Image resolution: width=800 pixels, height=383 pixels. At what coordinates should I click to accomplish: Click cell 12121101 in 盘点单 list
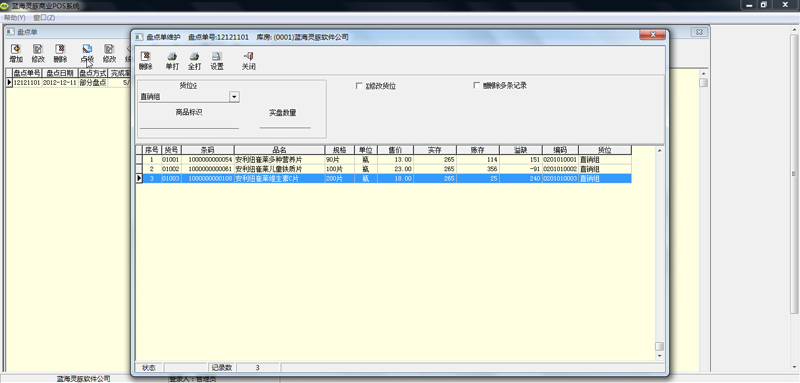(x=27, y=82)
